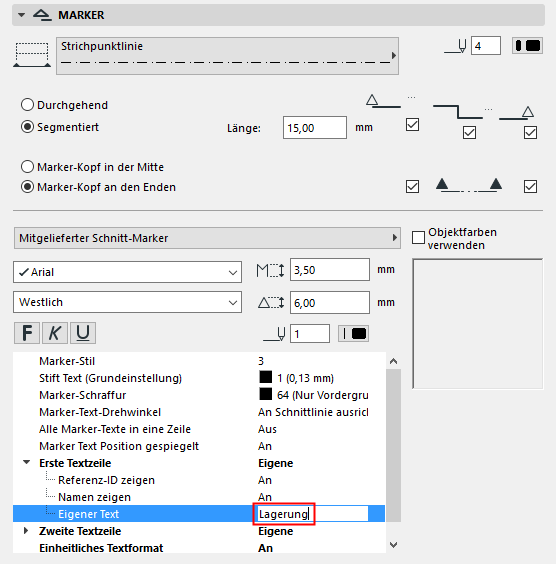The image size is (556, 564).
Task: Click the Eigener Text field containing Lagerung
Action: [312, 514]
